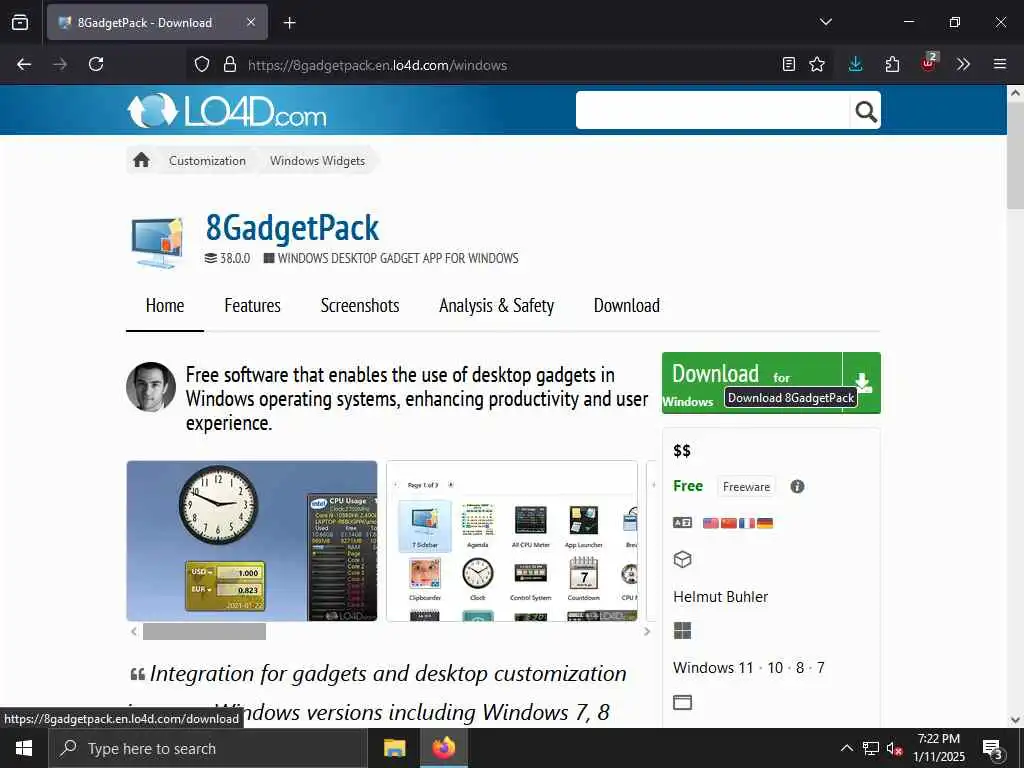Click the muted volume tray icon
Image resolution: width=1024 pixels, height=768 pixels.
point(895,748)
